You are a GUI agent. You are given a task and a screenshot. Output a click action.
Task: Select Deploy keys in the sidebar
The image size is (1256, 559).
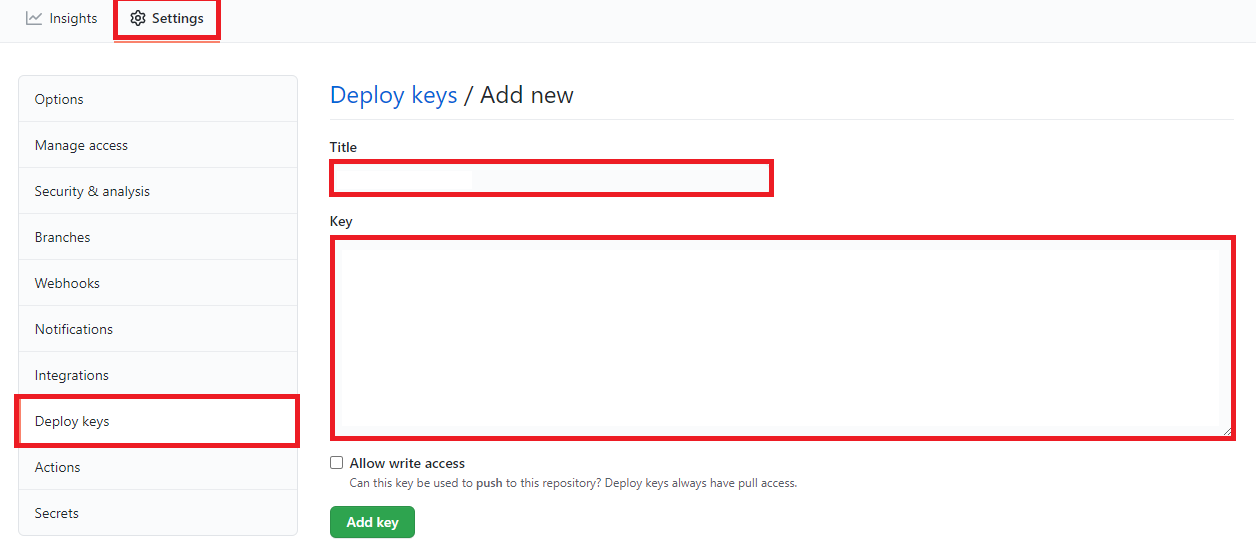pyautogui.click(x=158, y=421)
